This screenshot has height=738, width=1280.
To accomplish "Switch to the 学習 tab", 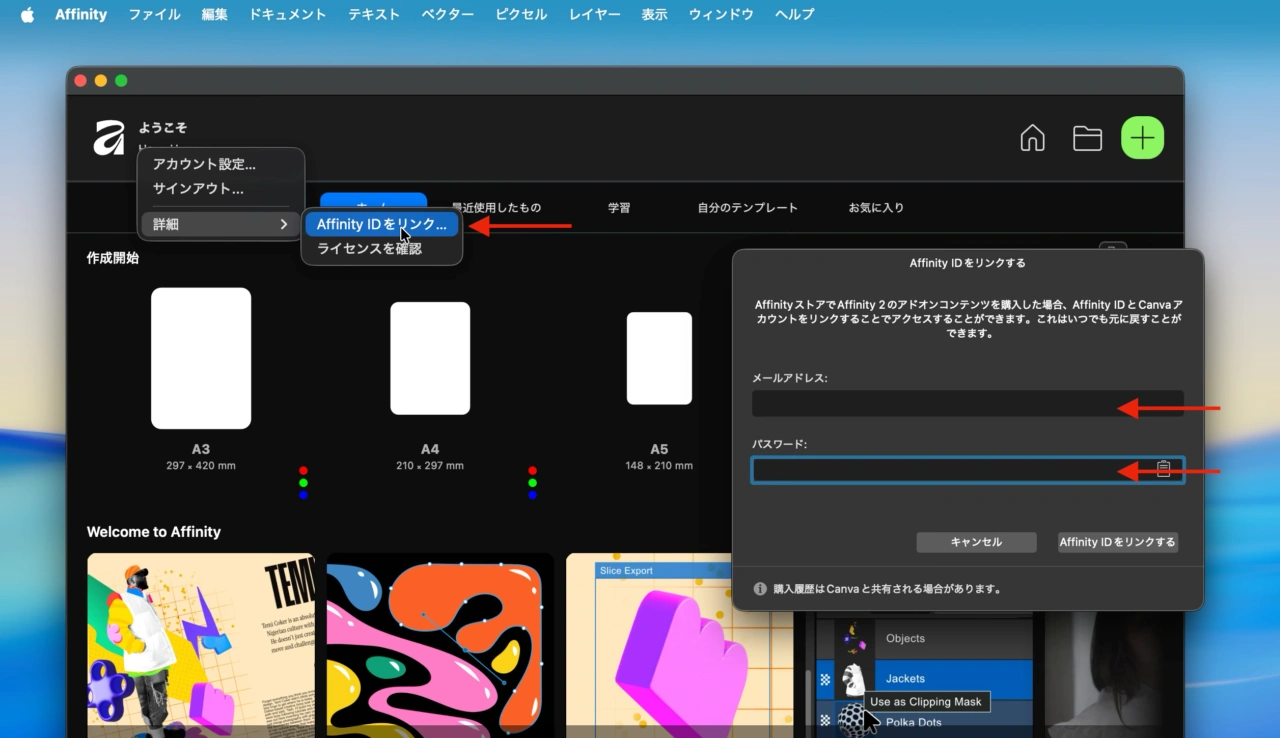I will [619, 207].
